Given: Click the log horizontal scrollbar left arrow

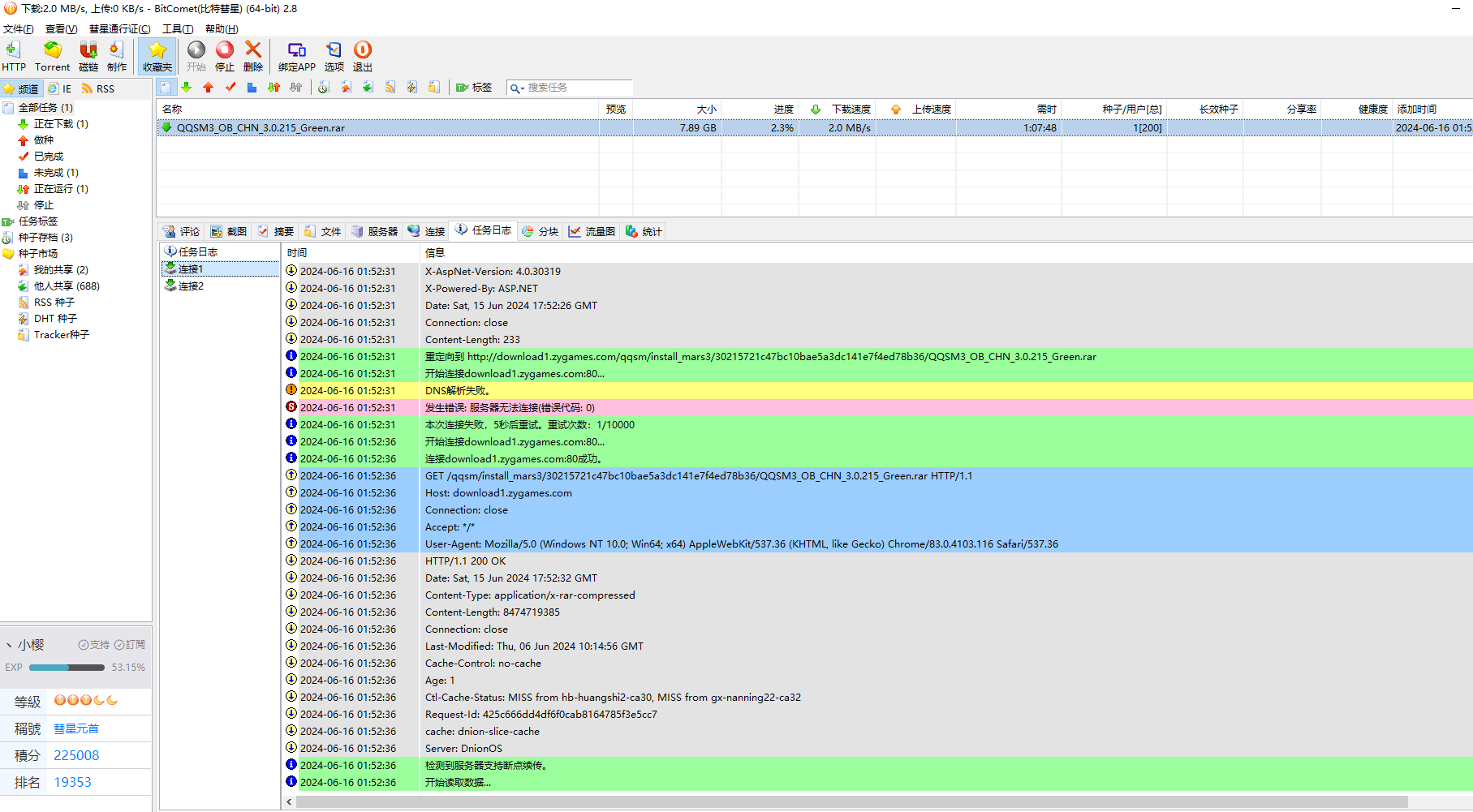Looking at the screenshot, I should point(289,801).
